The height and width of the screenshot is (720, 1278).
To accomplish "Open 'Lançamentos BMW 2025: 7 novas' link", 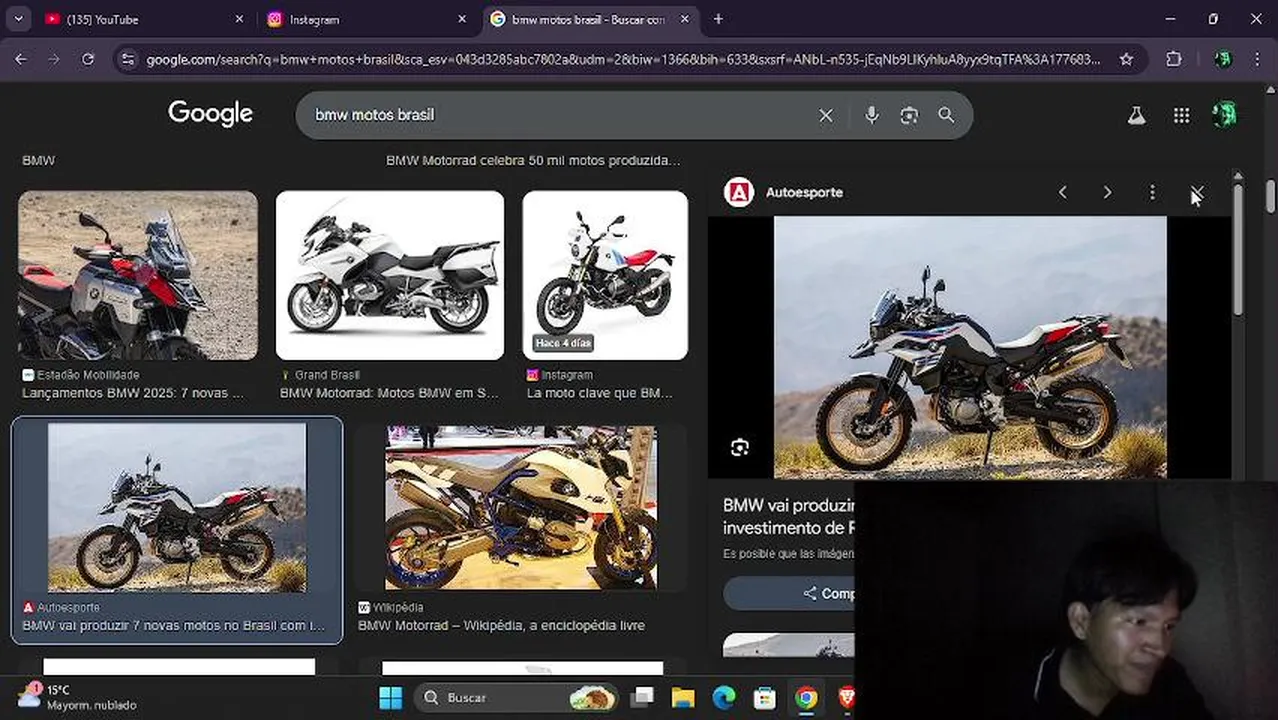I will click(133, 393).
